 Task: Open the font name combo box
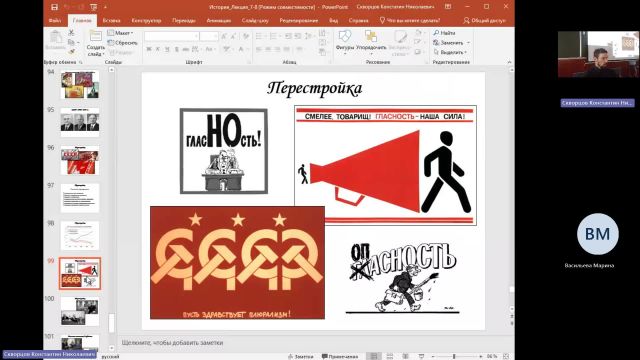click(171, 36)
